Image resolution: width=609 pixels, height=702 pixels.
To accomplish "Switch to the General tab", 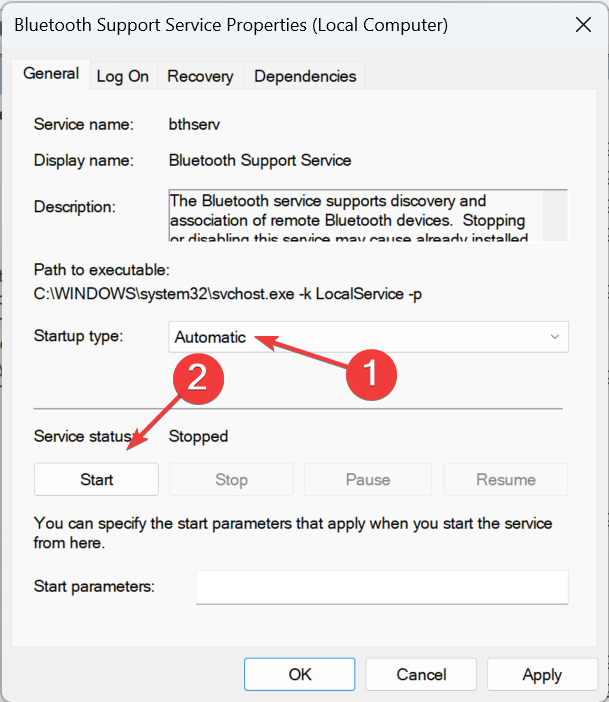I will (51, 74).
